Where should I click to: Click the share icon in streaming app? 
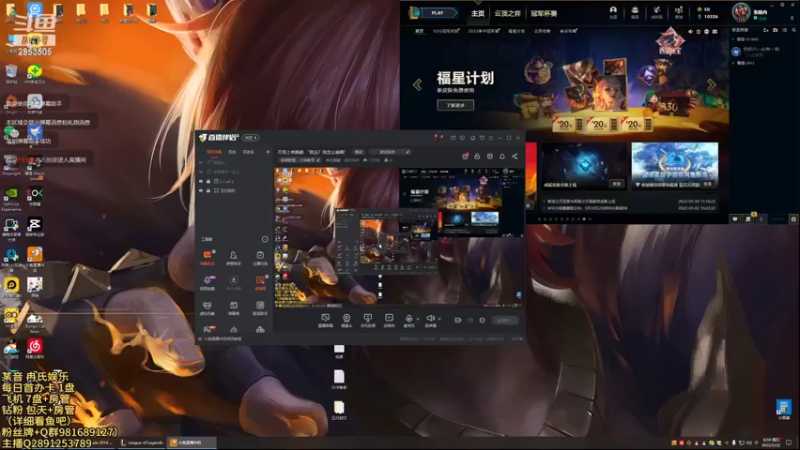click(x=514, y=156)
